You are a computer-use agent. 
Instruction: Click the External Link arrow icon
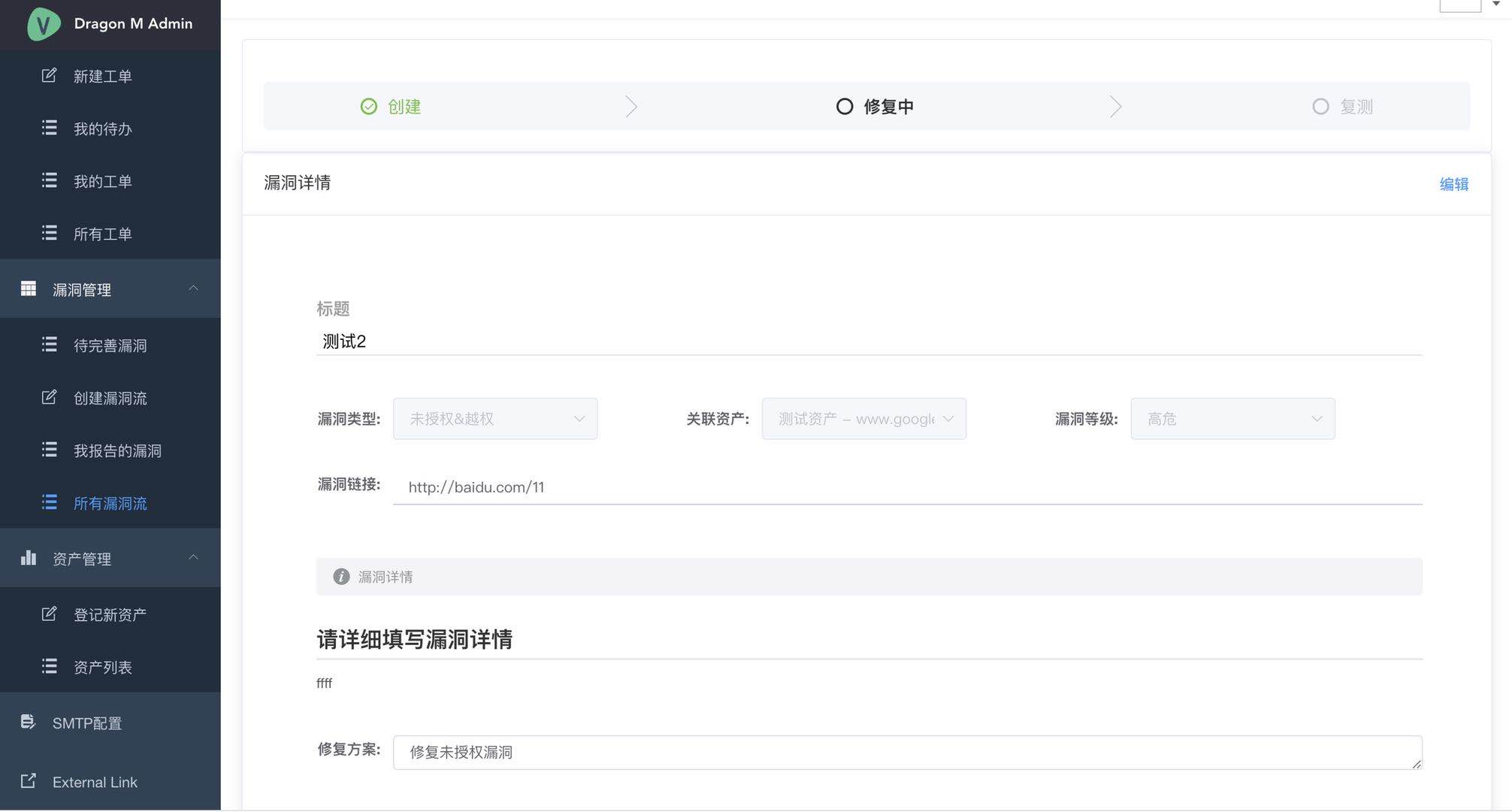pyautogui.click(x=28, y=781)
